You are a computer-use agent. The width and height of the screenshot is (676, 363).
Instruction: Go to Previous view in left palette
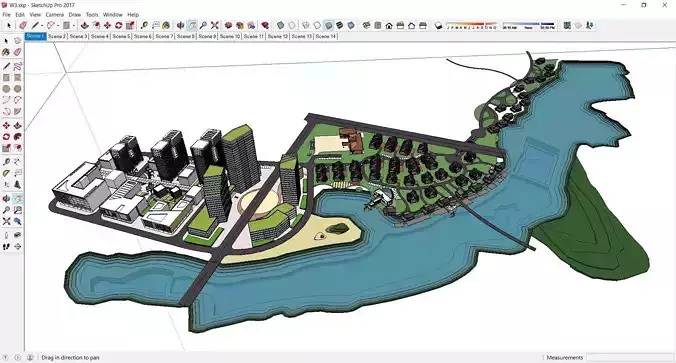[x=17, y=221]
